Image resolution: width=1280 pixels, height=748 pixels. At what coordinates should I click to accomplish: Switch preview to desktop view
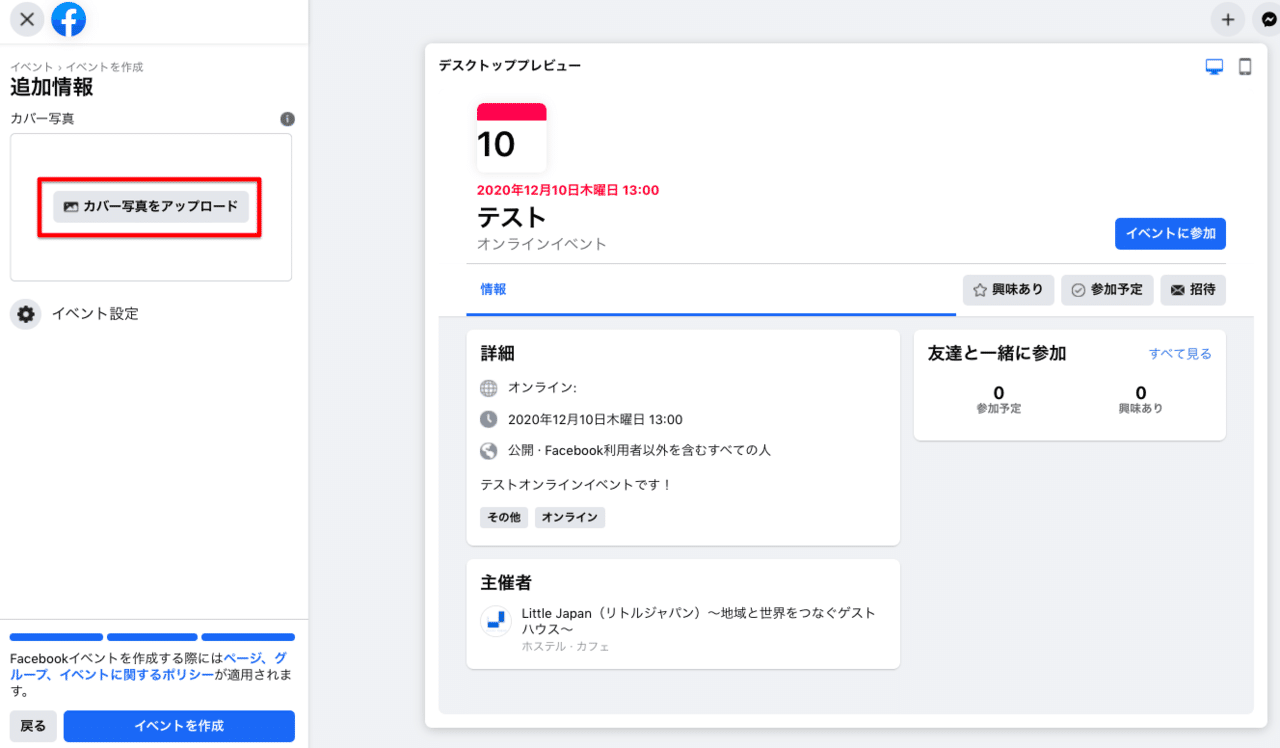click(x=1214, y=66)
